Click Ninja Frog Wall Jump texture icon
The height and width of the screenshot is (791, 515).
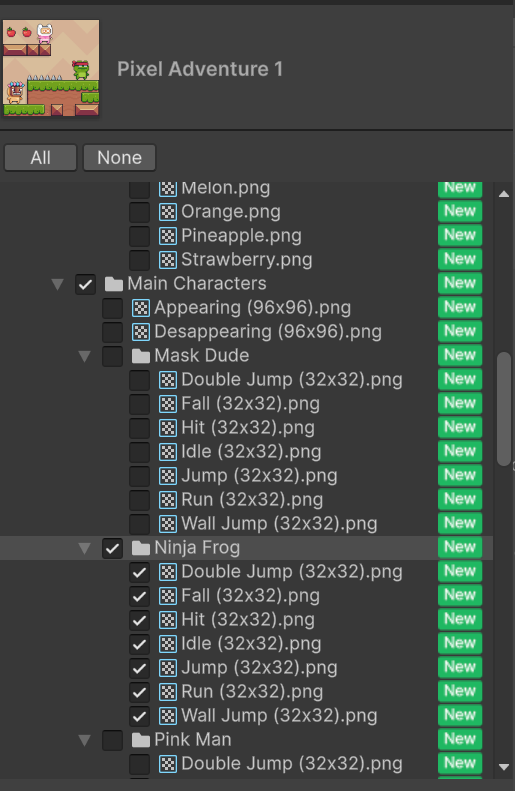[x=168, y=716]
